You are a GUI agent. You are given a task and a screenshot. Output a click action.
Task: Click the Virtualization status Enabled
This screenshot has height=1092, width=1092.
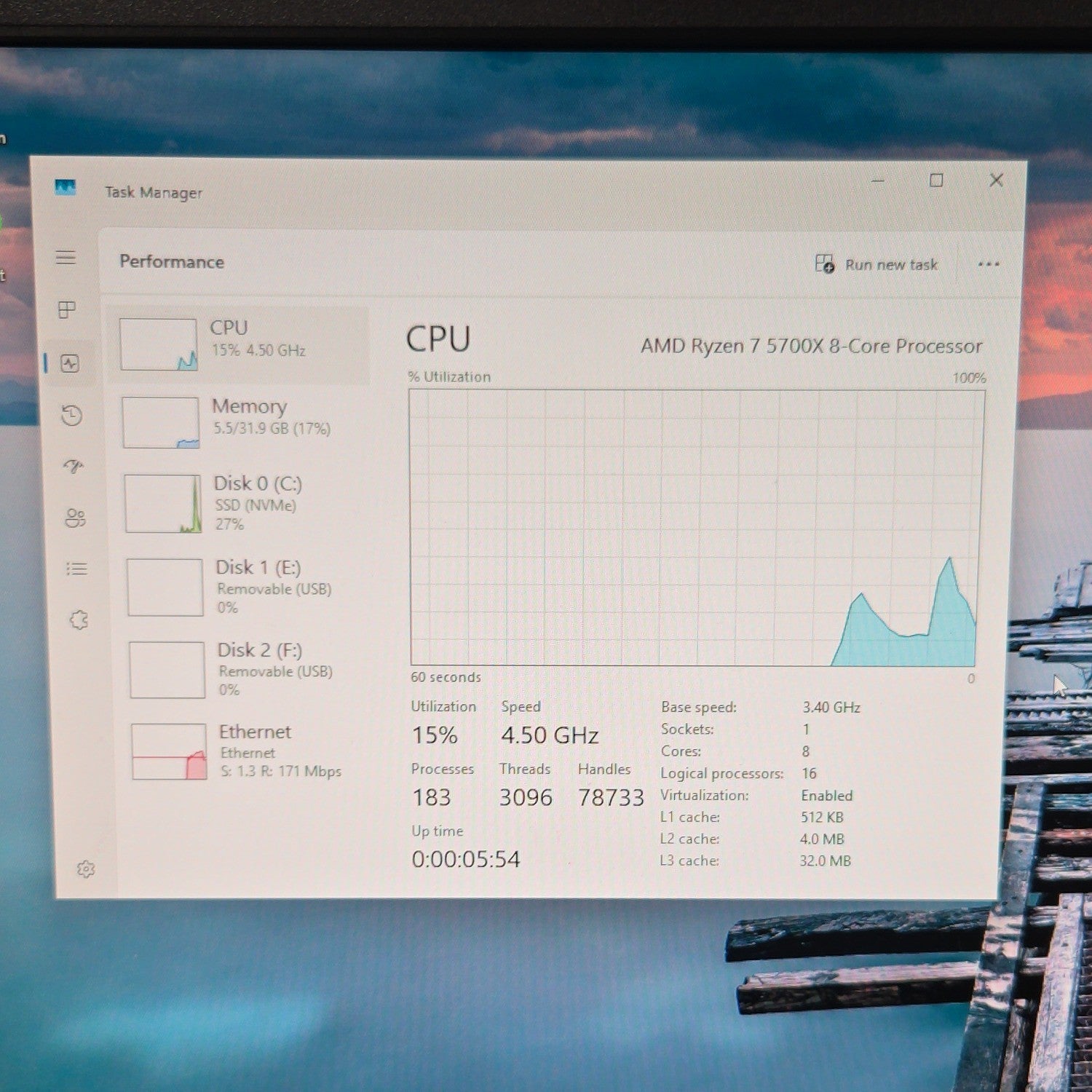(826, 795)
